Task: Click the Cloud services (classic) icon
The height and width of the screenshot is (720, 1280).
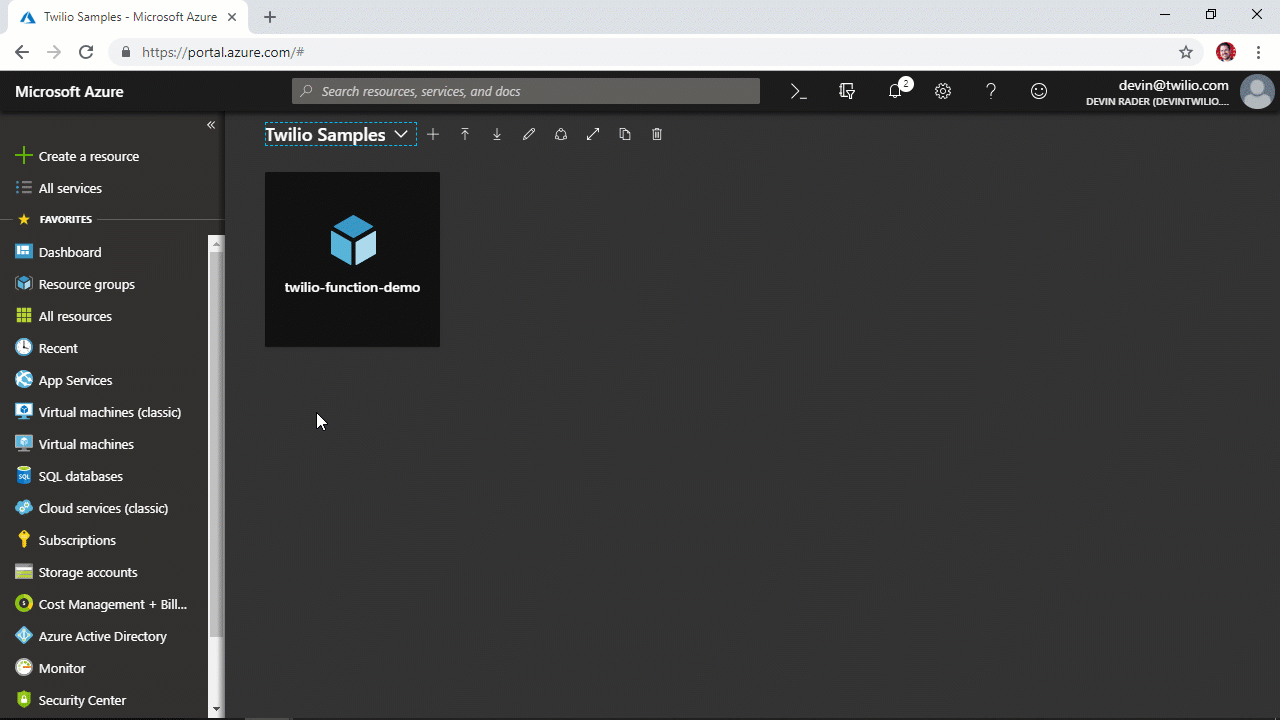Action: tap(24, 507)
